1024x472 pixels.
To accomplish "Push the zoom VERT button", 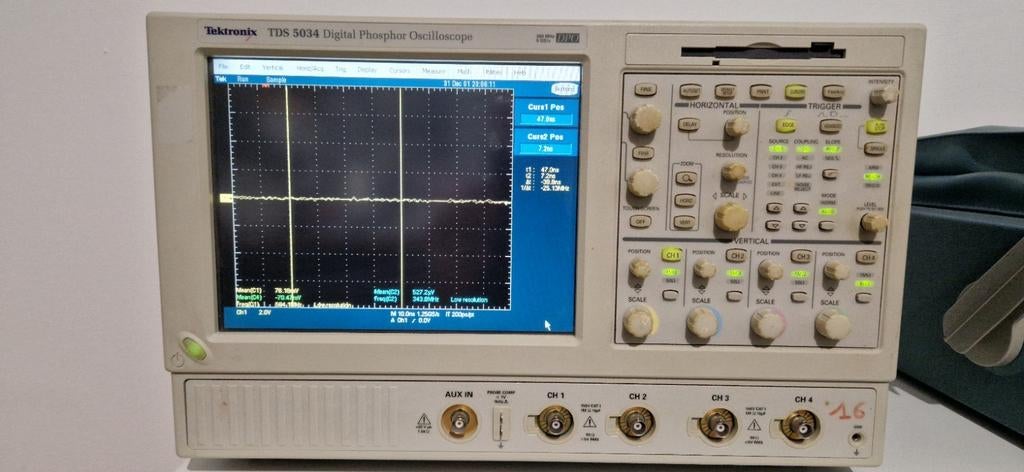I will pos(684,222).
